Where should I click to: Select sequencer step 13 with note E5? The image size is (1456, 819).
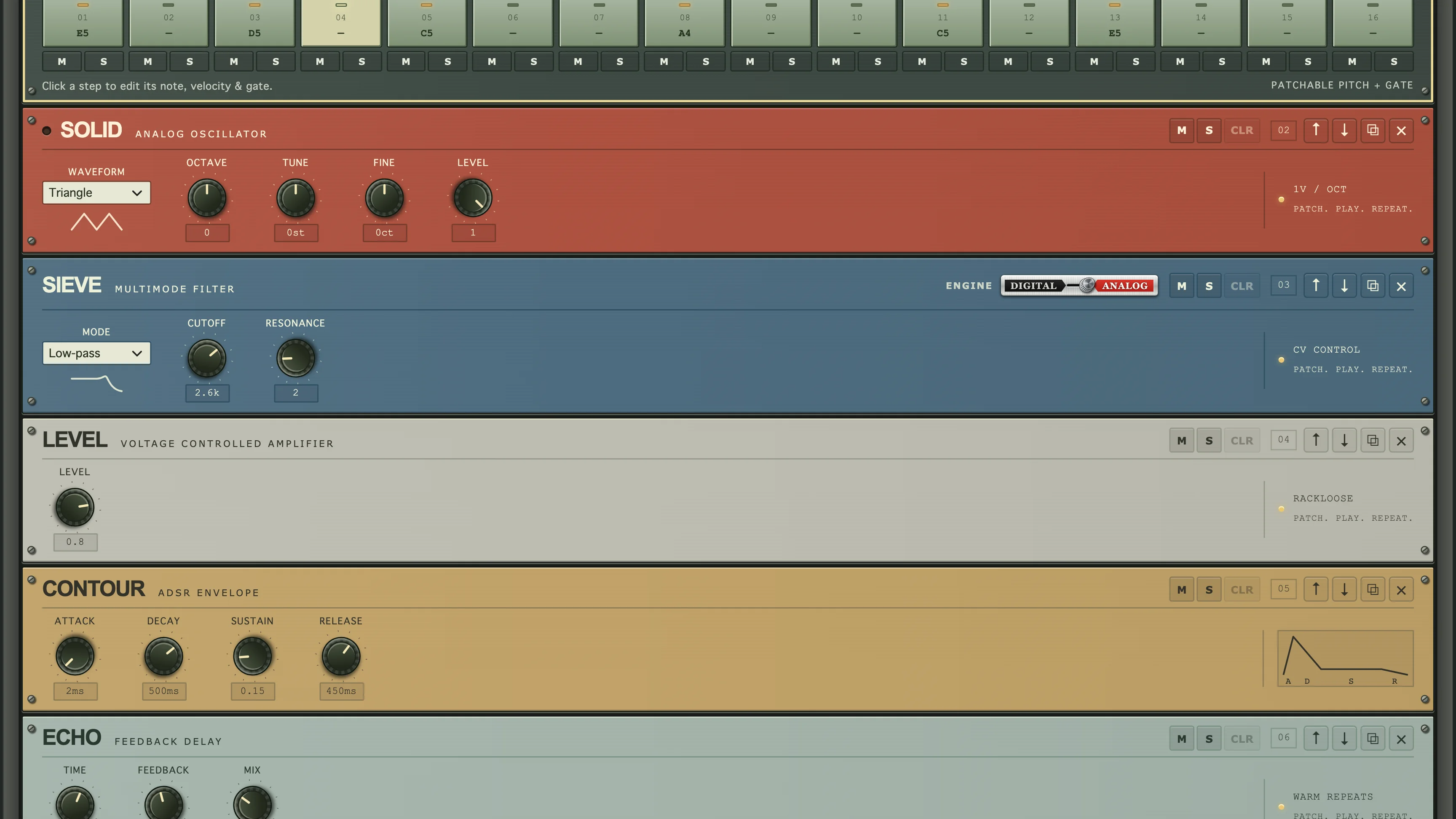pyautogui.click(x=1115, y=23)
